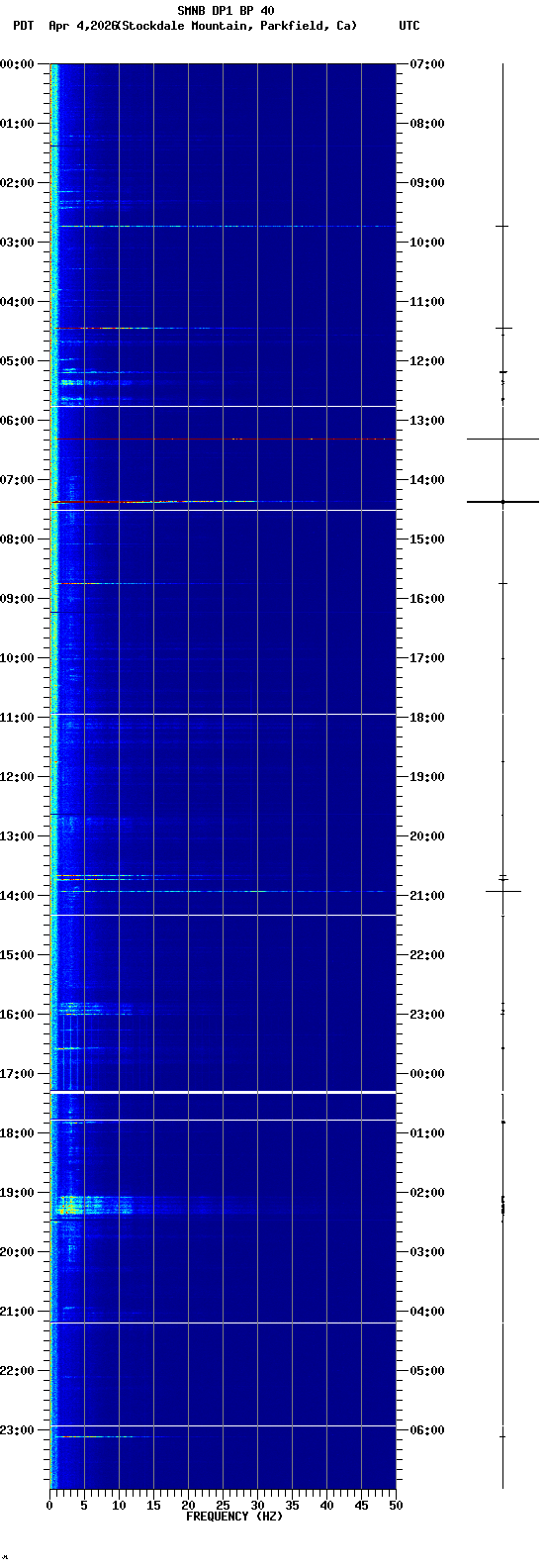The height and width of the screenshot is (1568, 546).
Task: Click the 16:00 label on PDT axis
Action: tap(17, 1015)
